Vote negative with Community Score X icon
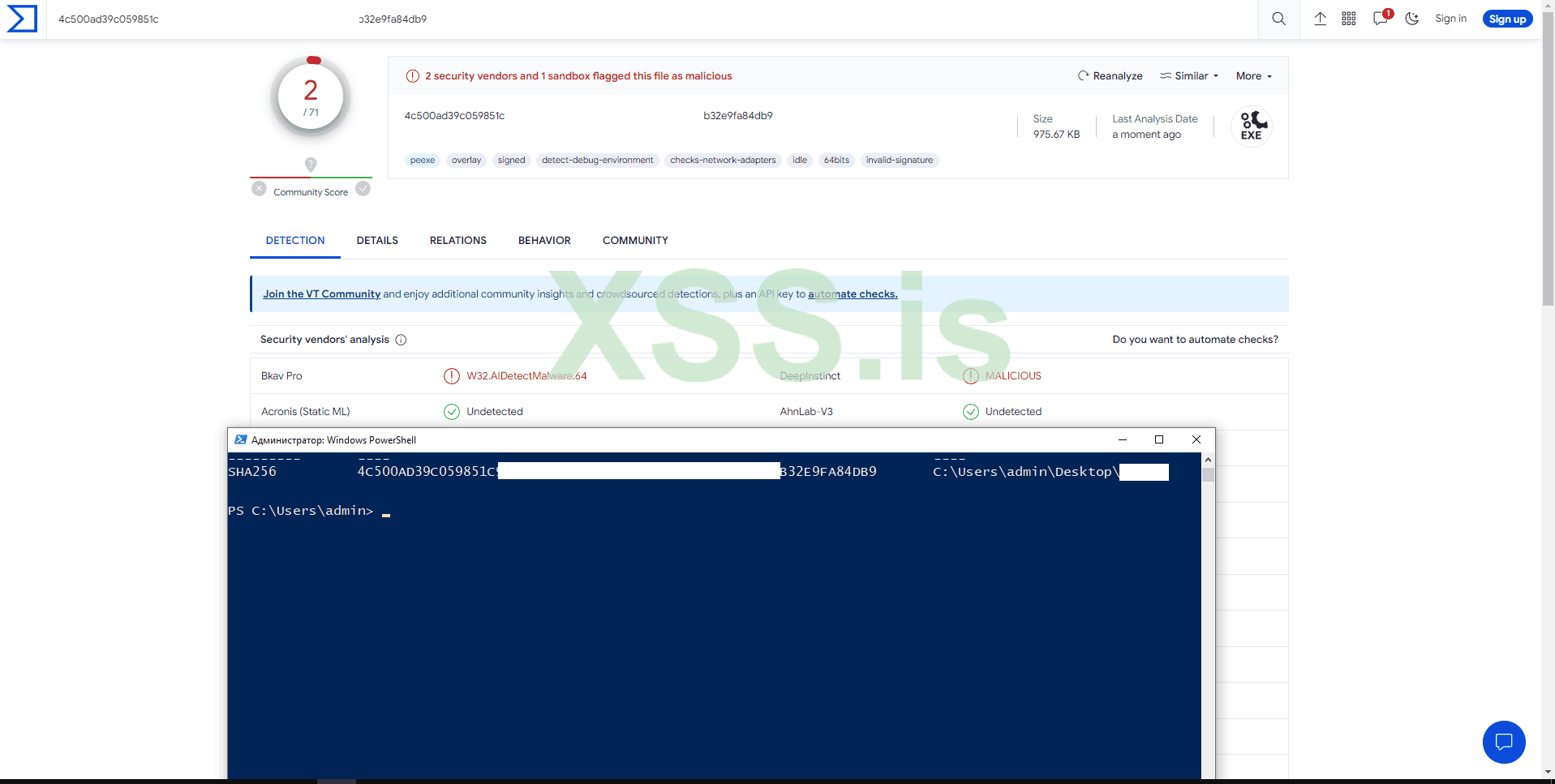Viewport: 1555px width, 784px height. pos(259,189)
